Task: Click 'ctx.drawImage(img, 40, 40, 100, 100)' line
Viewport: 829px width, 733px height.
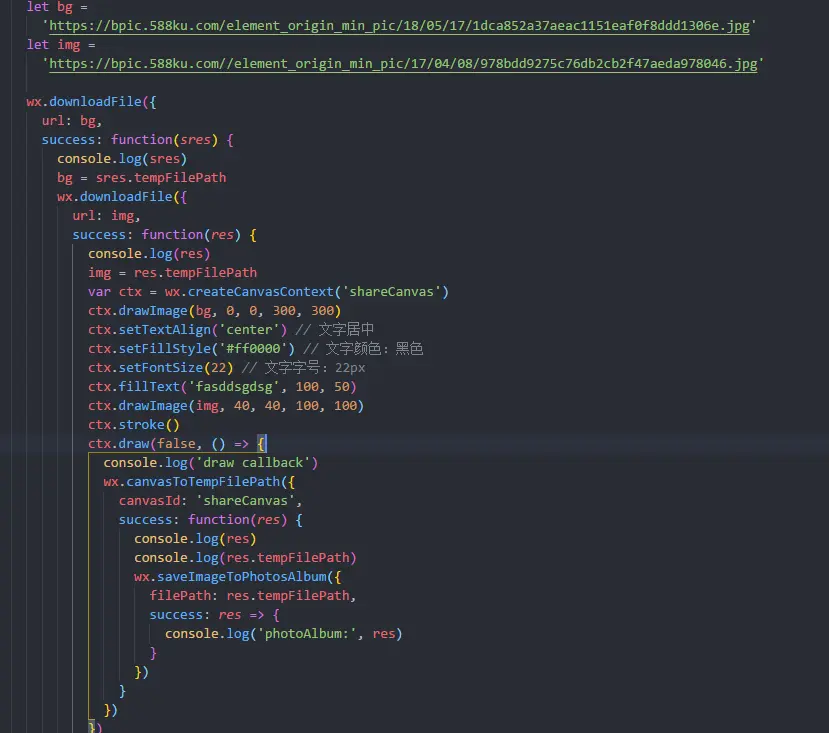Action: [226, 406]
